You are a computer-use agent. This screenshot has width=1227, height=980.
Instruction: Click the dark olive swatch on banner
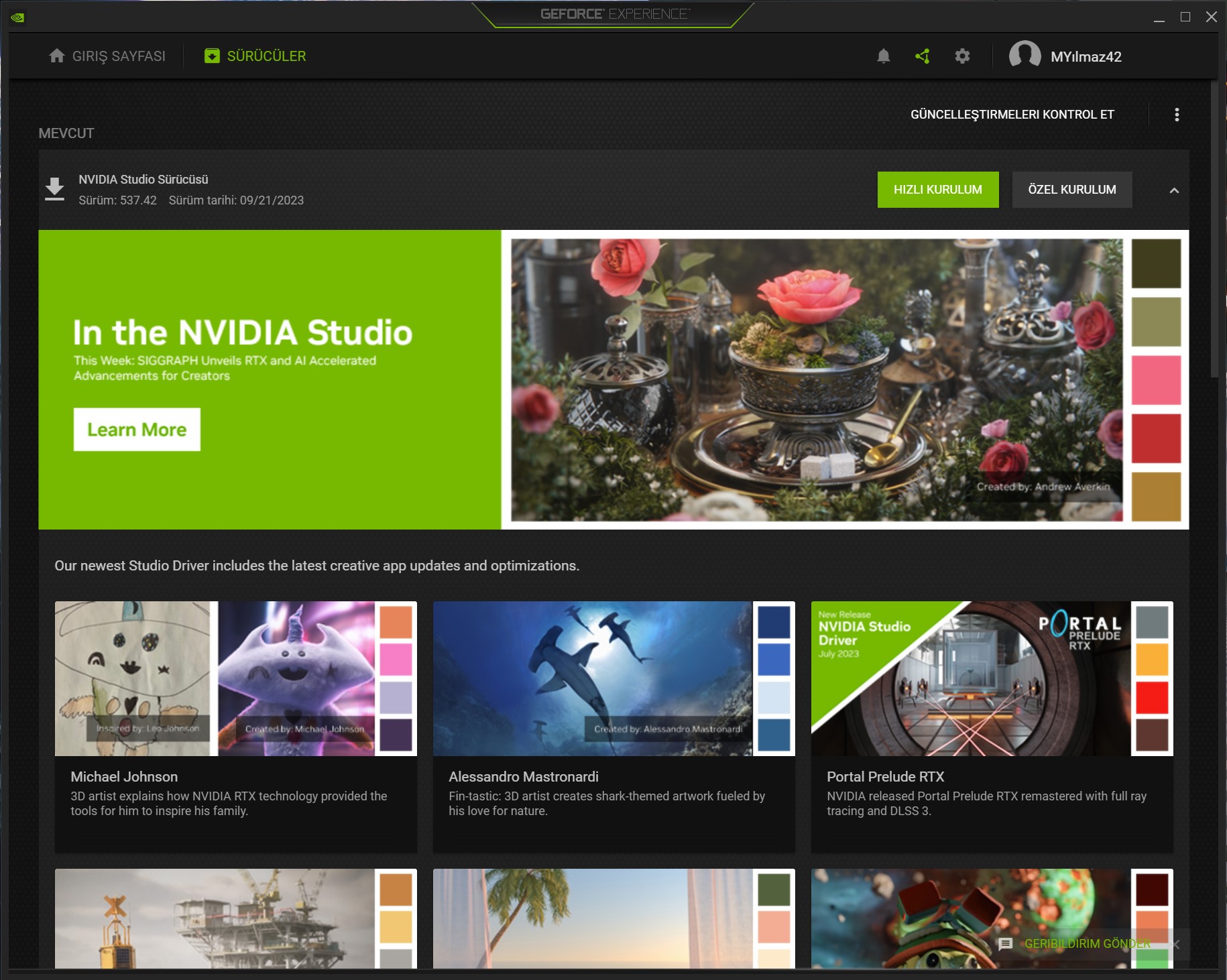click(1156, 263)
